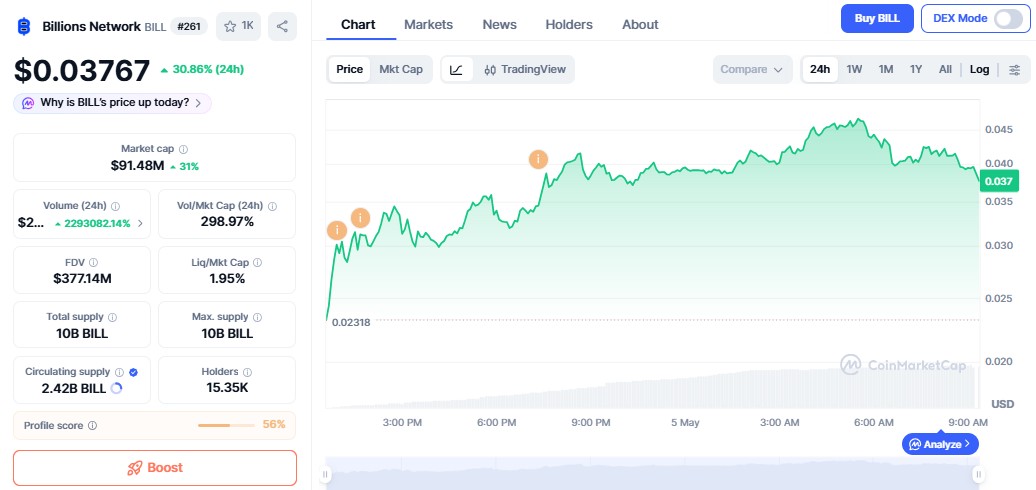The width and height of the screenshot is (1036, 490).
Task: Click the 0.02318 opening price label
Action: click(x=351, y=322)
